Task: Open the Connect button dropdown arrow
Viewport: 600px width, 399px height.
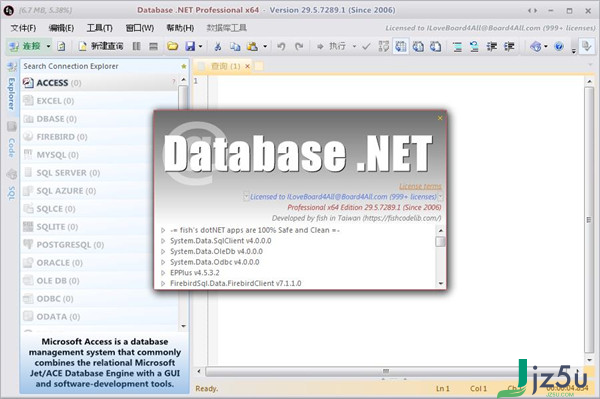Action: pos(49,47)
